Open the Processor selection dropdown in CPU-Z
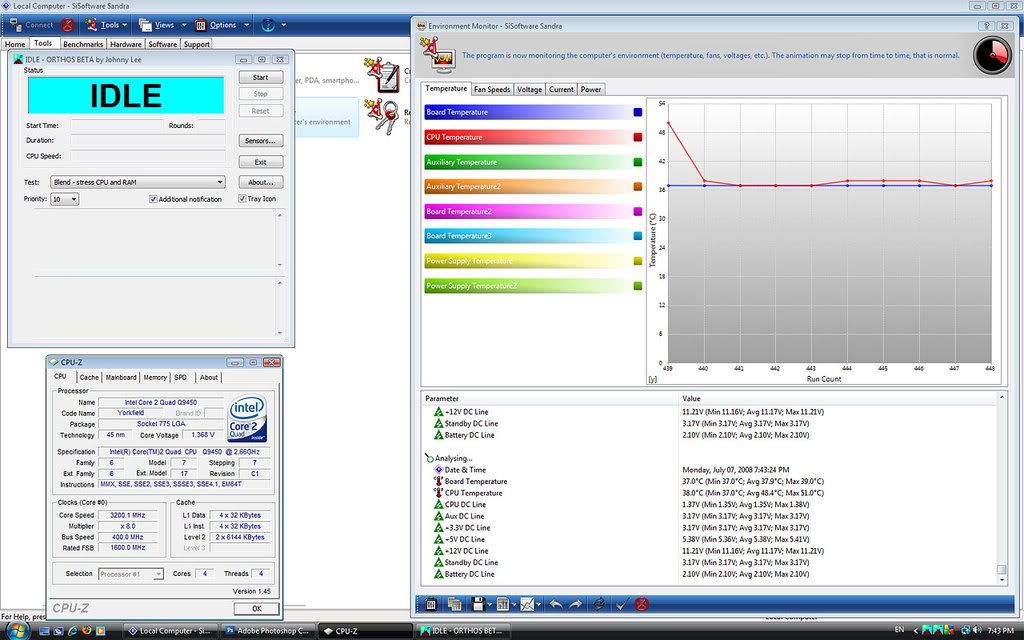 [x=131, y=574]
